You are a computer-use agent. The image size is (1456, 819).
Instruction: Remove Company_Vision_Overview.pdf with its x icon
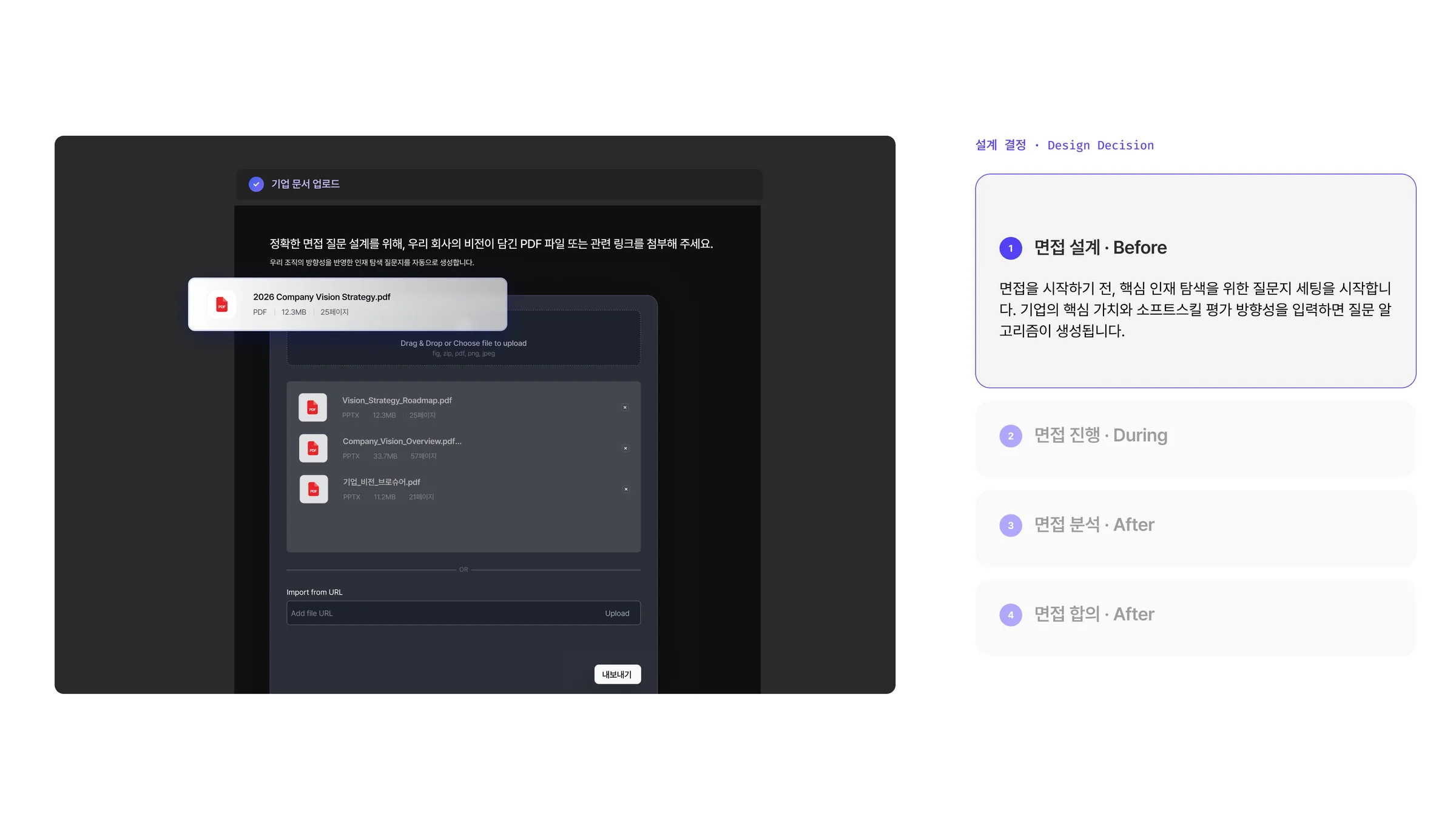[625, 448]
